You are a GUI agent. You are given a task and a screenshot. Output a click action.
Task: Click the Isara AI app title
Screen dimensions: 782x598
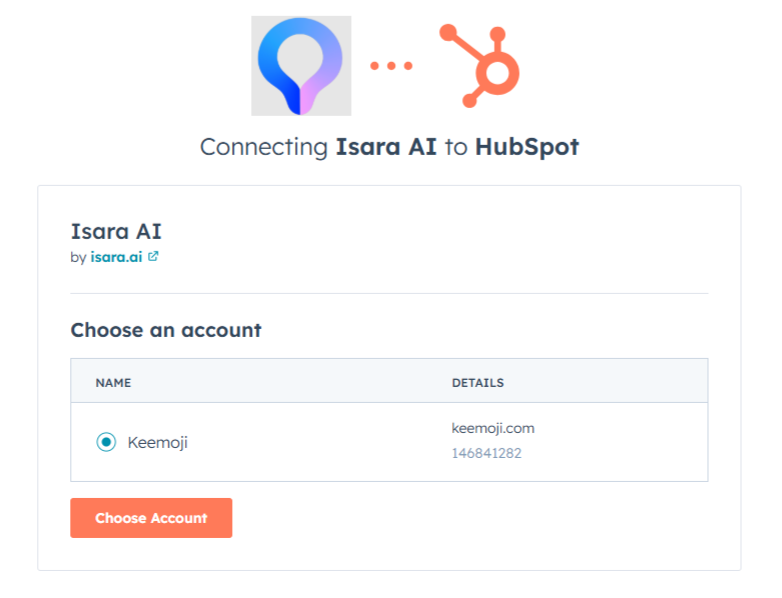116,231
